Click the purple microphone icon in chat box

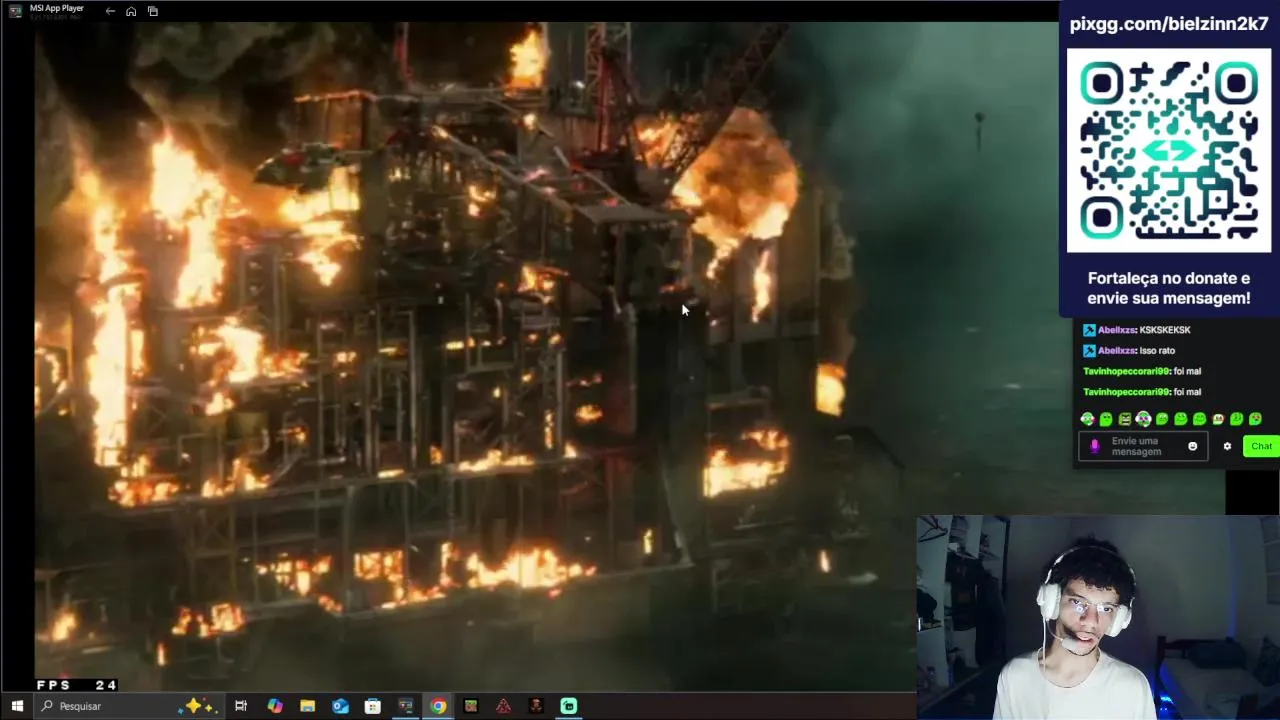pos(1094,447)
